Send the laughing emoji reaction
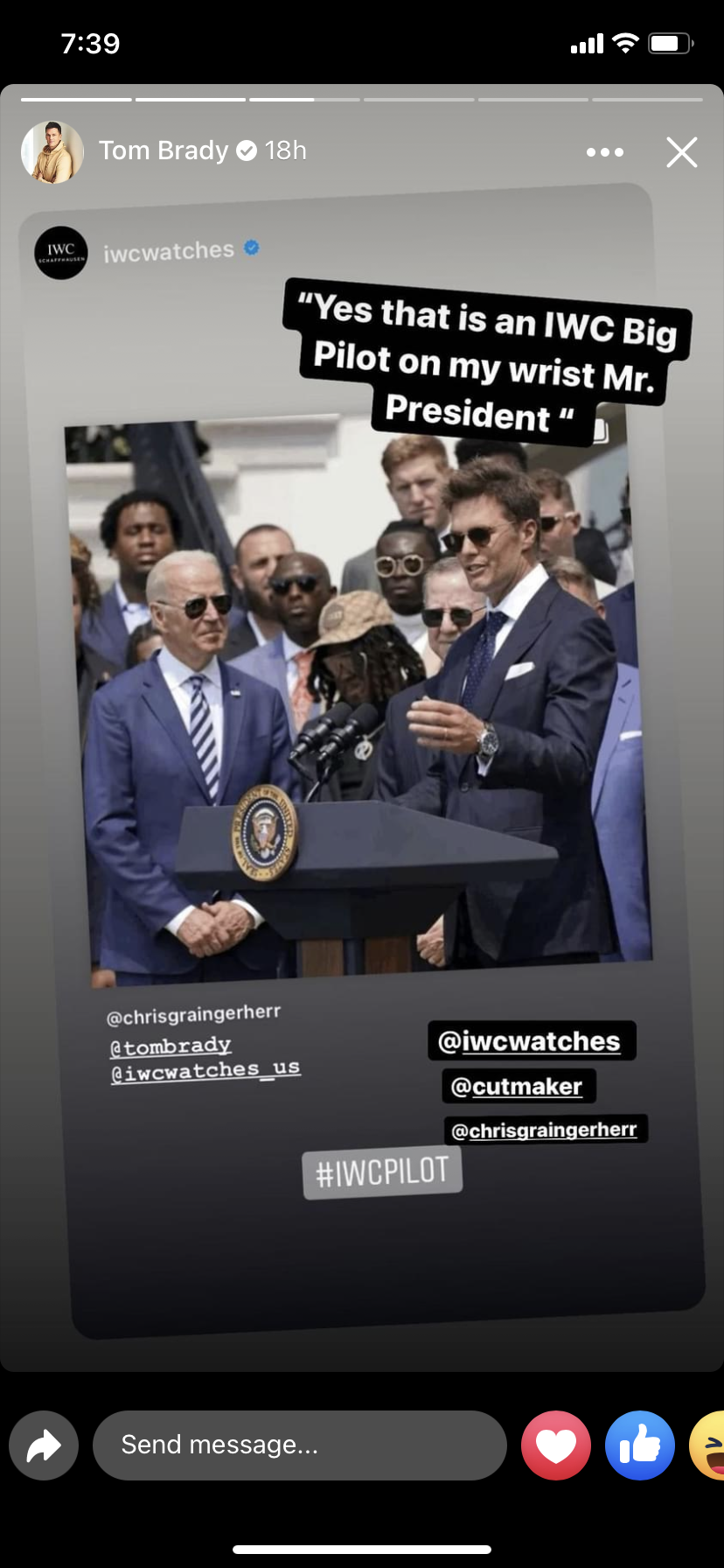The height and width of the screenshot is (1568, 724). tap(707, 1445)
